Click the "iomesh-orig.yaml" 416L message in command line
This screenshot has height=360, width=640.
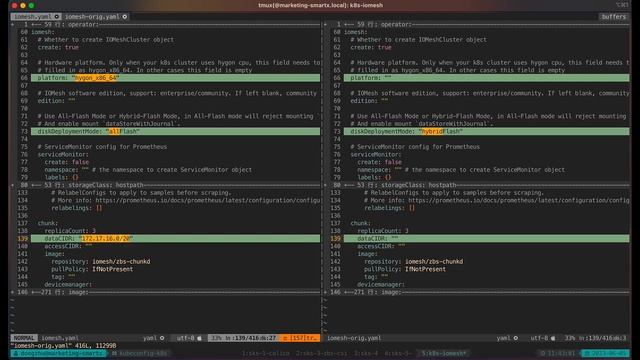pos(63,346)
